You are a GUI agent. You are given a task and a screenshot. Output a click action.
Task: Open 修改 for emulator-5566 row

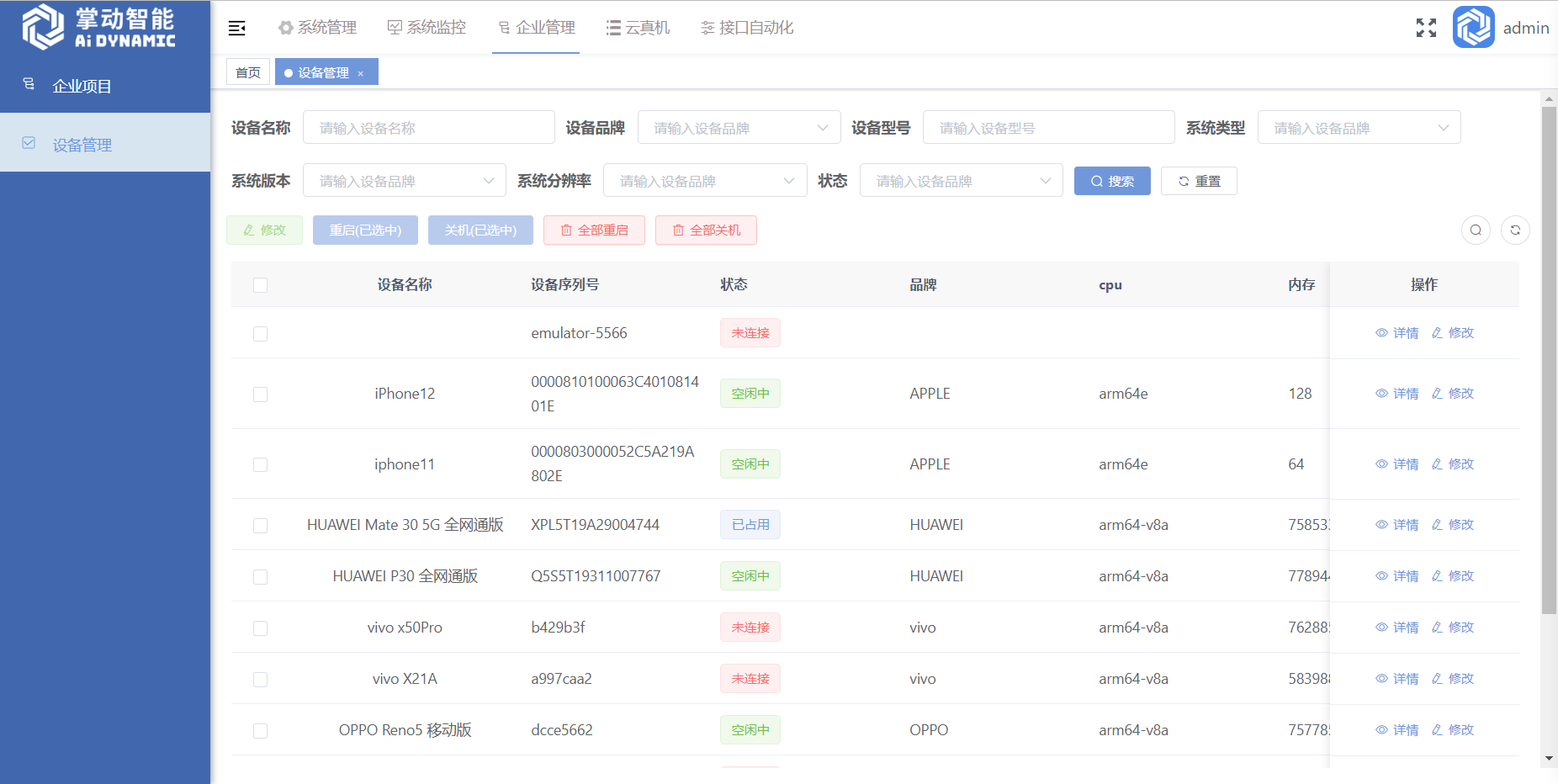[x=1453, y=333]
